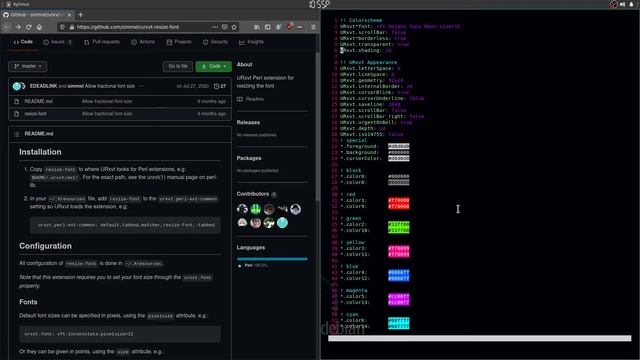Open the Firefox Library

(257, 27)
